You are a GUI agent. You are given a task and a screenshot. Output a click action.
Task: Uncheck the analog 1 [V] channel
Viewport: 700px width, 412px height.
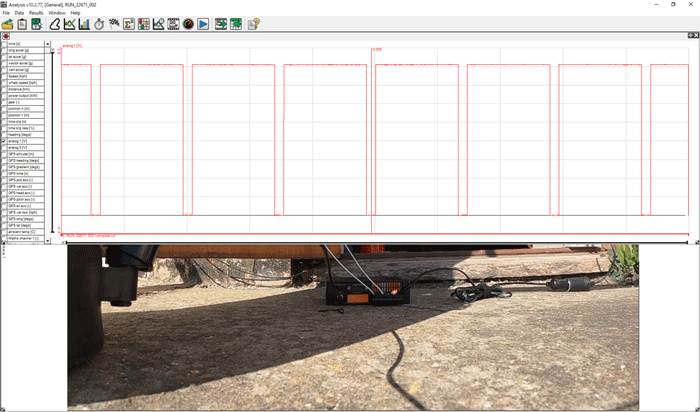(3, 141)
